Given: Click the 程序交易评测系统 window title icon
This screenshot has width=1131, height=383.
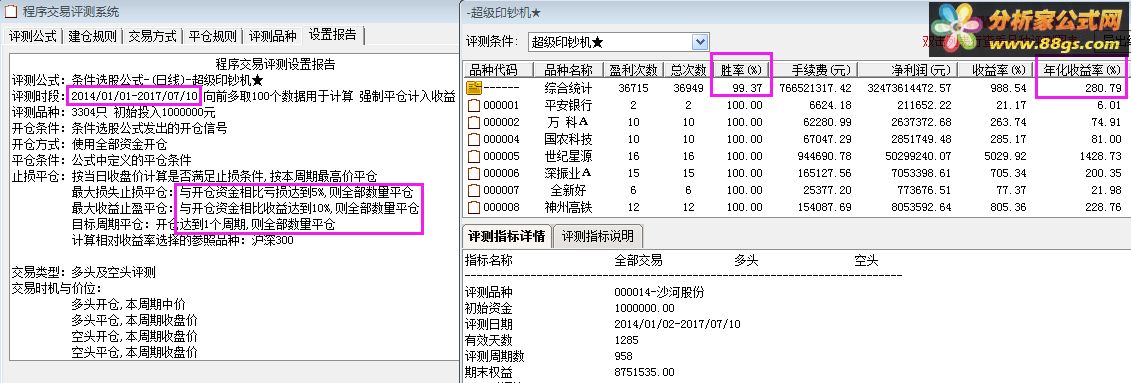Looking at the screenshot, I should pyautogui.click(x=12, y=12).
